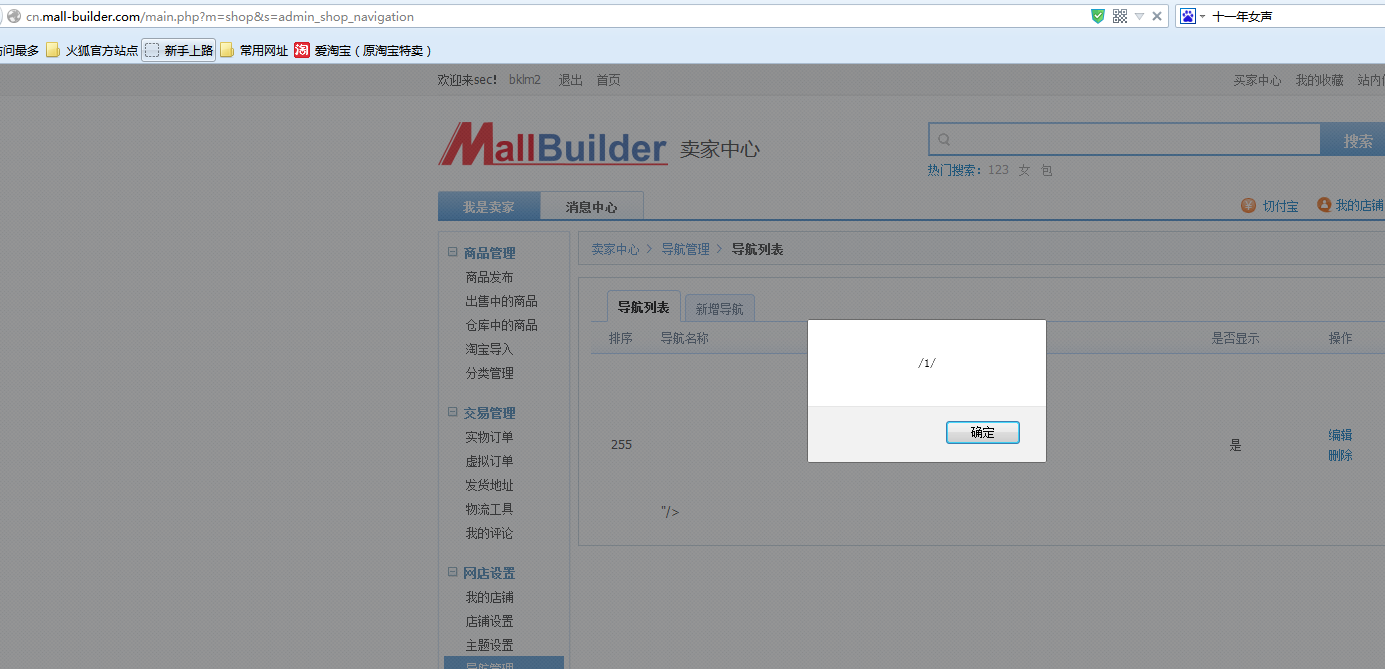The image size is (1385, 669).
Task: Click the page search input field
Action: click(x=1125, y=140)
